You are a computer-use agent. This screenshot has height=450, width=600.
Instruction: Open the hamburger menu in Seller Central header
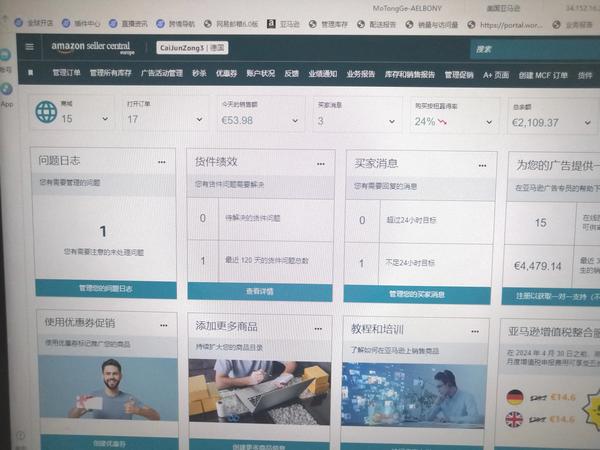coord(29,47)
